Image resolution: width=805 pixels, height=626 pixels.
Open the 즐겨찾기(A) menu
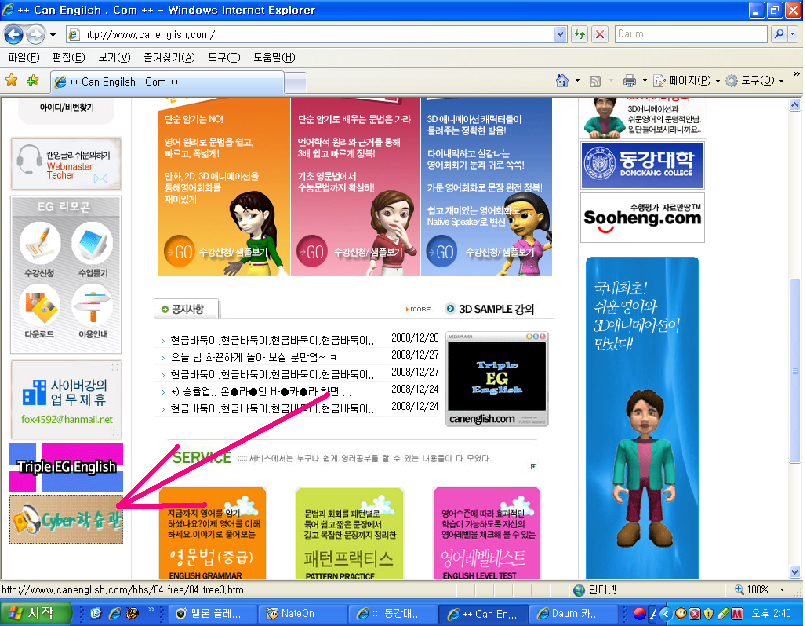pyautogui.click(x=168, y=57)
